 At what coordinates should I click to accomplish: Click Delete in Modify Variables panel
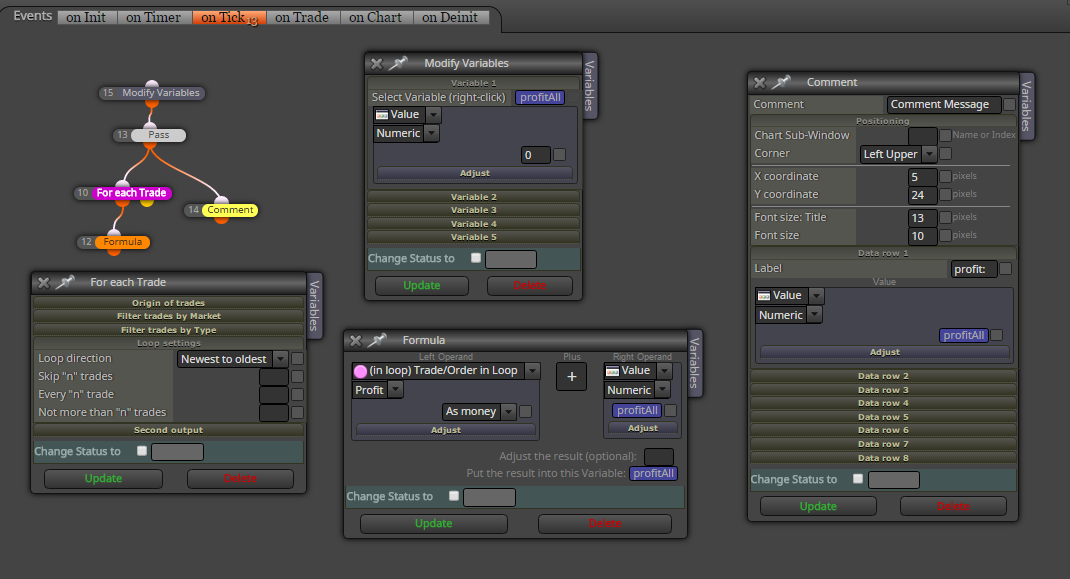(x=530, y=285)
